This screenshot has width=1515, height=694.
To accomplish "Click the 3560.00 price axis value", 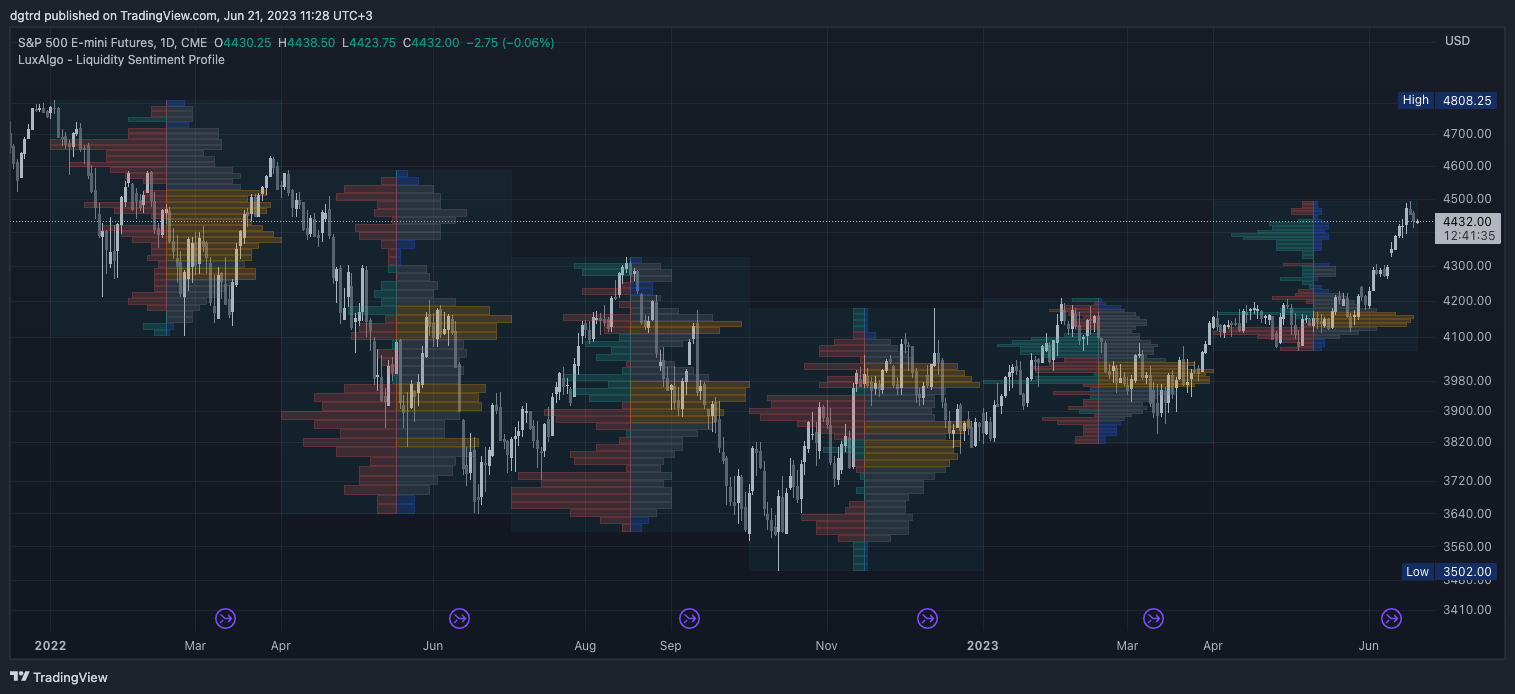I will [1467, 547].
